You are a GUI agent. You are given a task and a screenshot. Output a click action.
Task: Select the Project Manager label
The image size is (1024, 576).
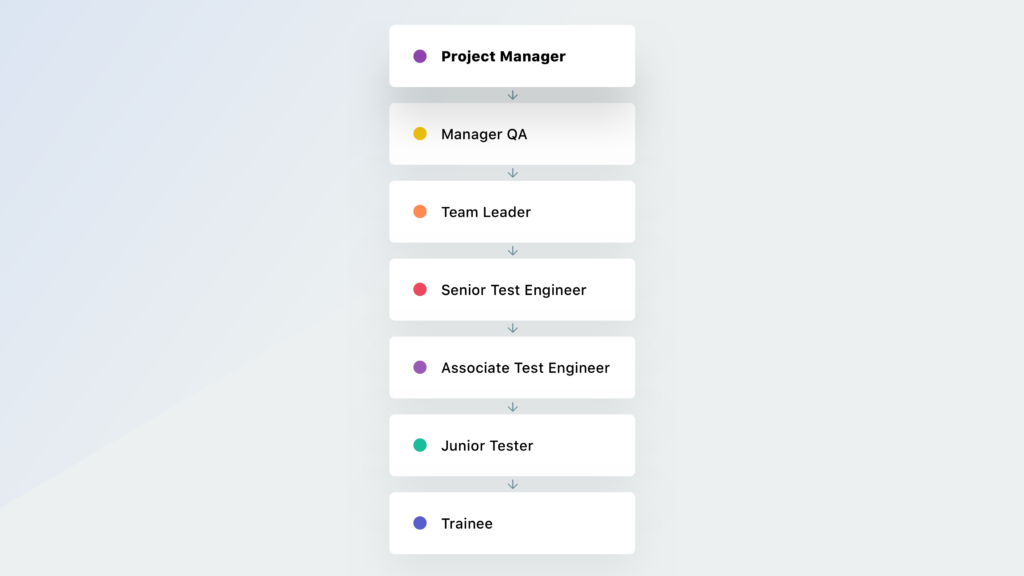click(x=503, y=57)
